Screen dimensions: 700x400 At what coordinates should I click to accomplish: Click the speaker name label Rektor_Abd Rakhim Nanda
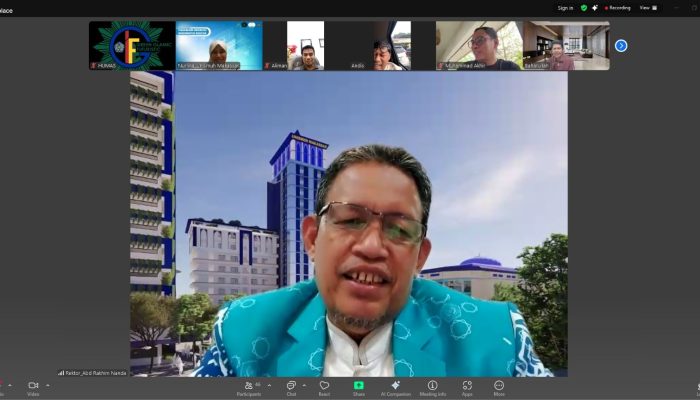tap(93, 373)
